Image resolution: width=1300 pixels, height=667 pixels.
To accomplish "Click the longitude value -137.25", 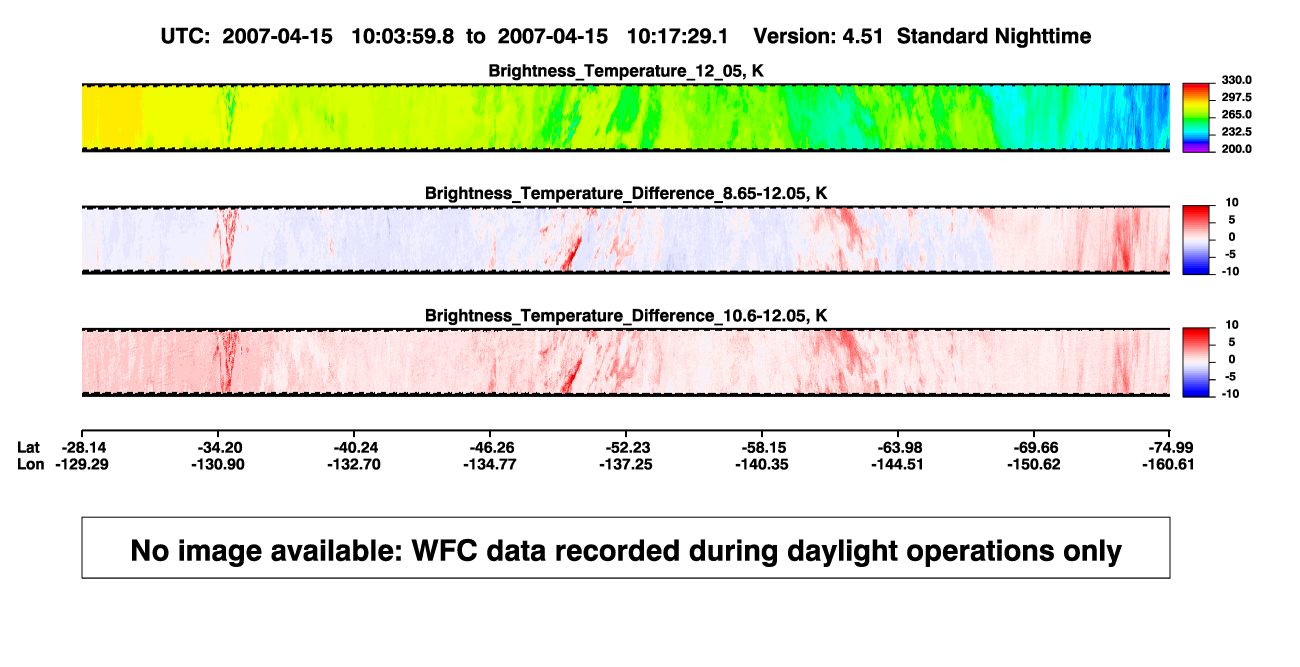I will point(627,464).
